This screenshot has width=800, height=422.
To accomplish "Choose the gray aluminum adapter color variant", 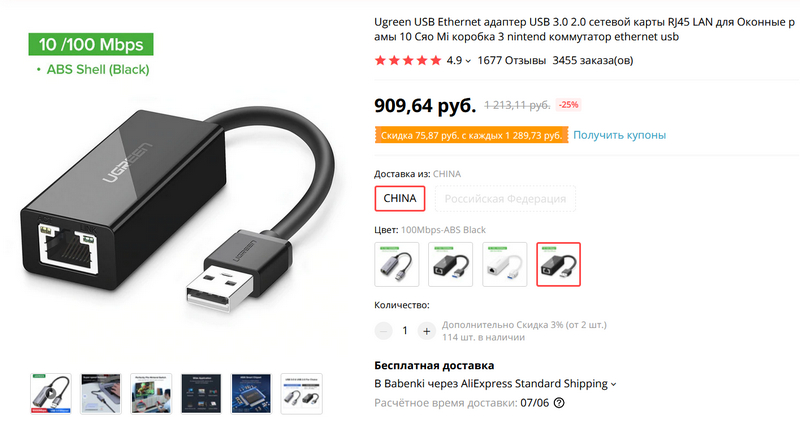I will tap(397, 264).
